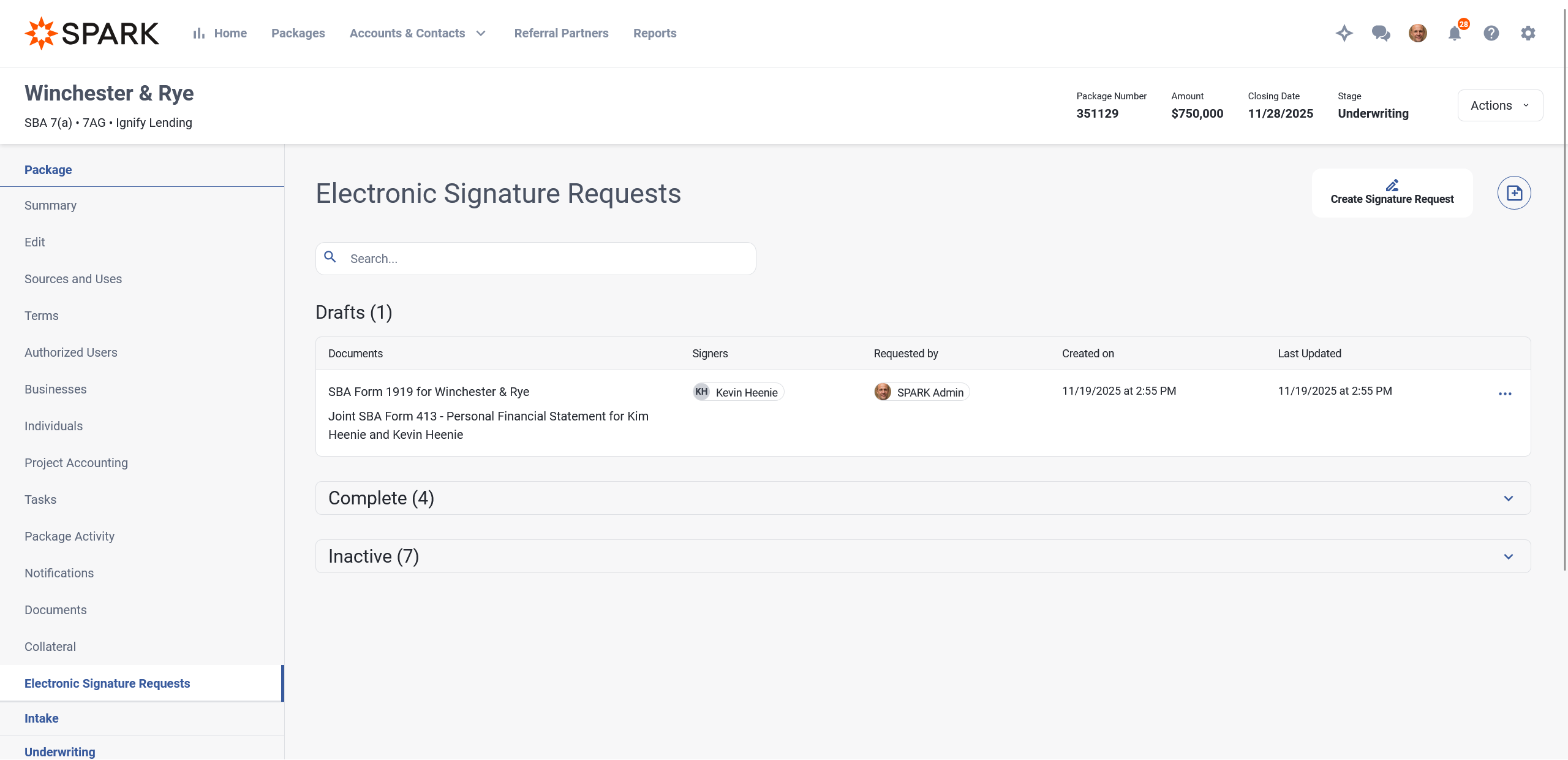Click the add document icon button
Screen dimensions: 1568x760
pos(1514,193)
